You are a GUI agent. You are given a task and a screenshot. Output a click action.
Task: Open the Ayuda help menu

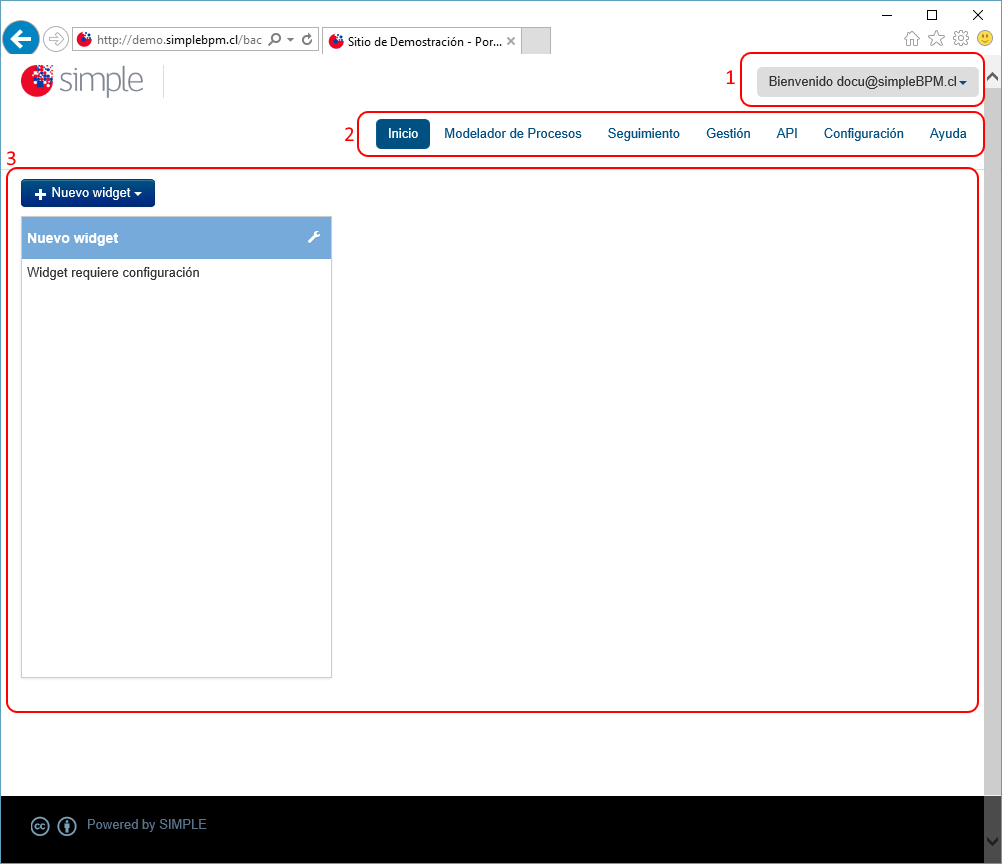tap(948, 134)
